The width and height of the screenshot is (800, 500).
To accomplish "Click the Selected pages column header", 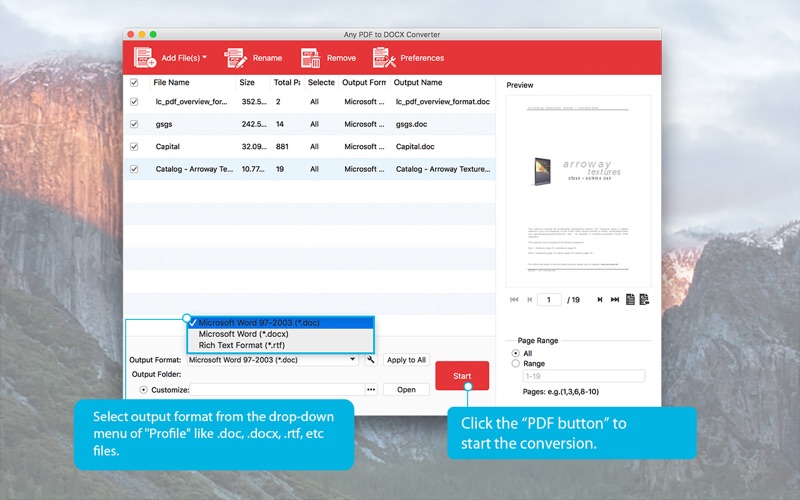I will point(321,82).
